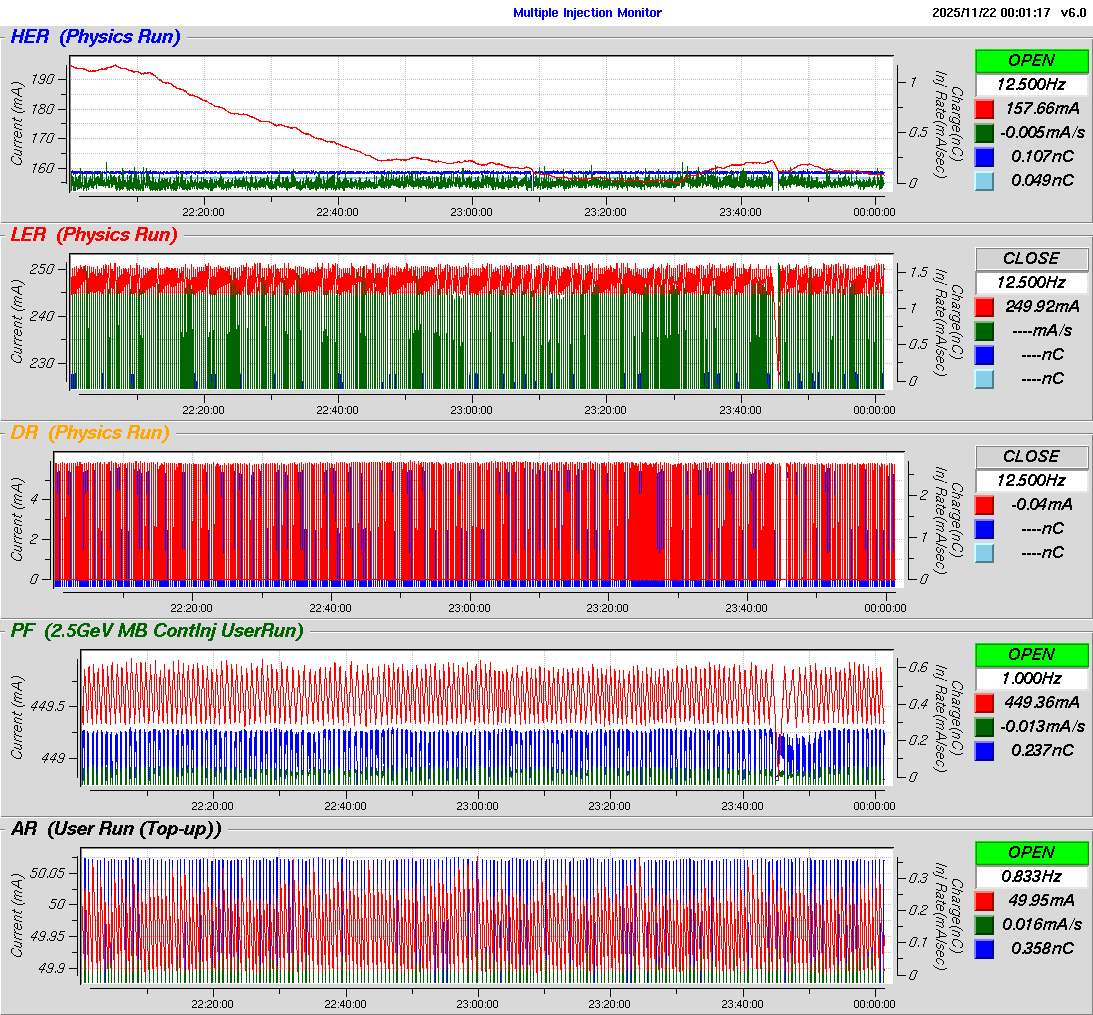Viewport: 1093px width, 1015px height.
Task: Click the red swatch beside 249.92mA in LER
Action: (x=985, y=306)
